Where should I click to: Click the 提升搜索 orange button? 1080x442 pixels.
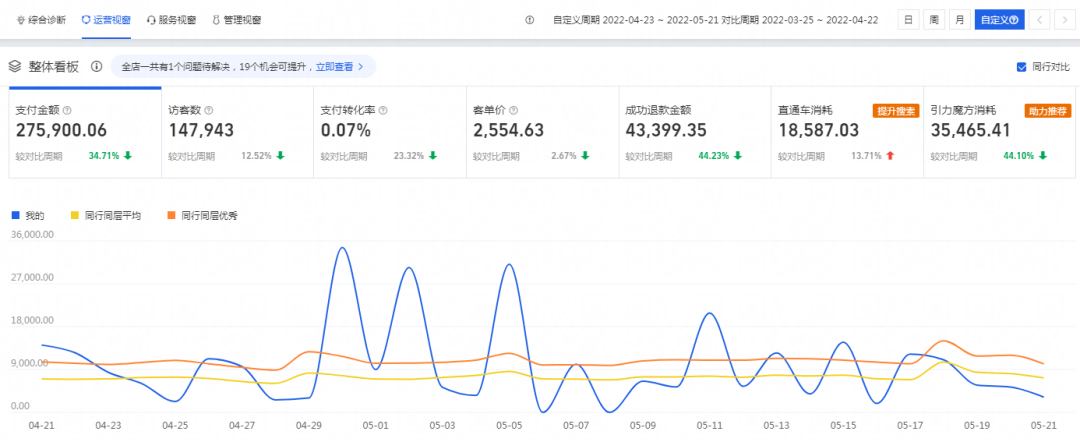coord(895,110)
